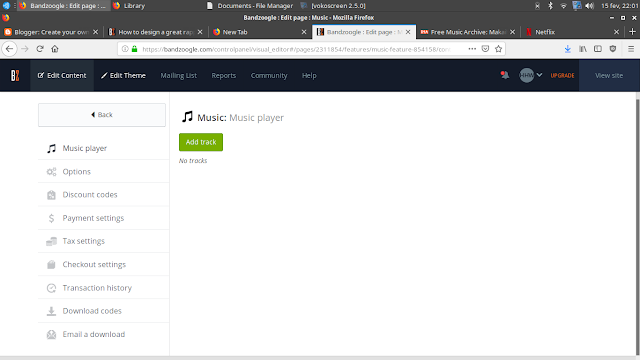Open Firefox downloads arrow icon
640x360 pixels.
coord(568,49)
